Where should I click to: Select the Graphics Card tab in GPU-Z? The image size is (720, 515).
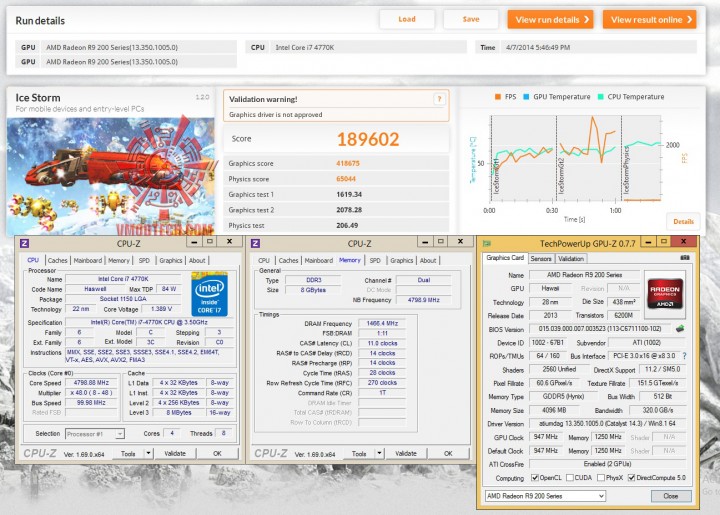pos(505,258)
